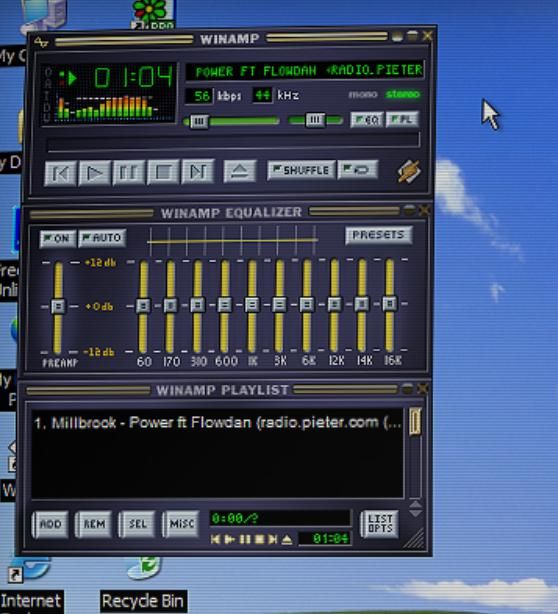
Task: Click the -12 db label
Action: (99, 352)
